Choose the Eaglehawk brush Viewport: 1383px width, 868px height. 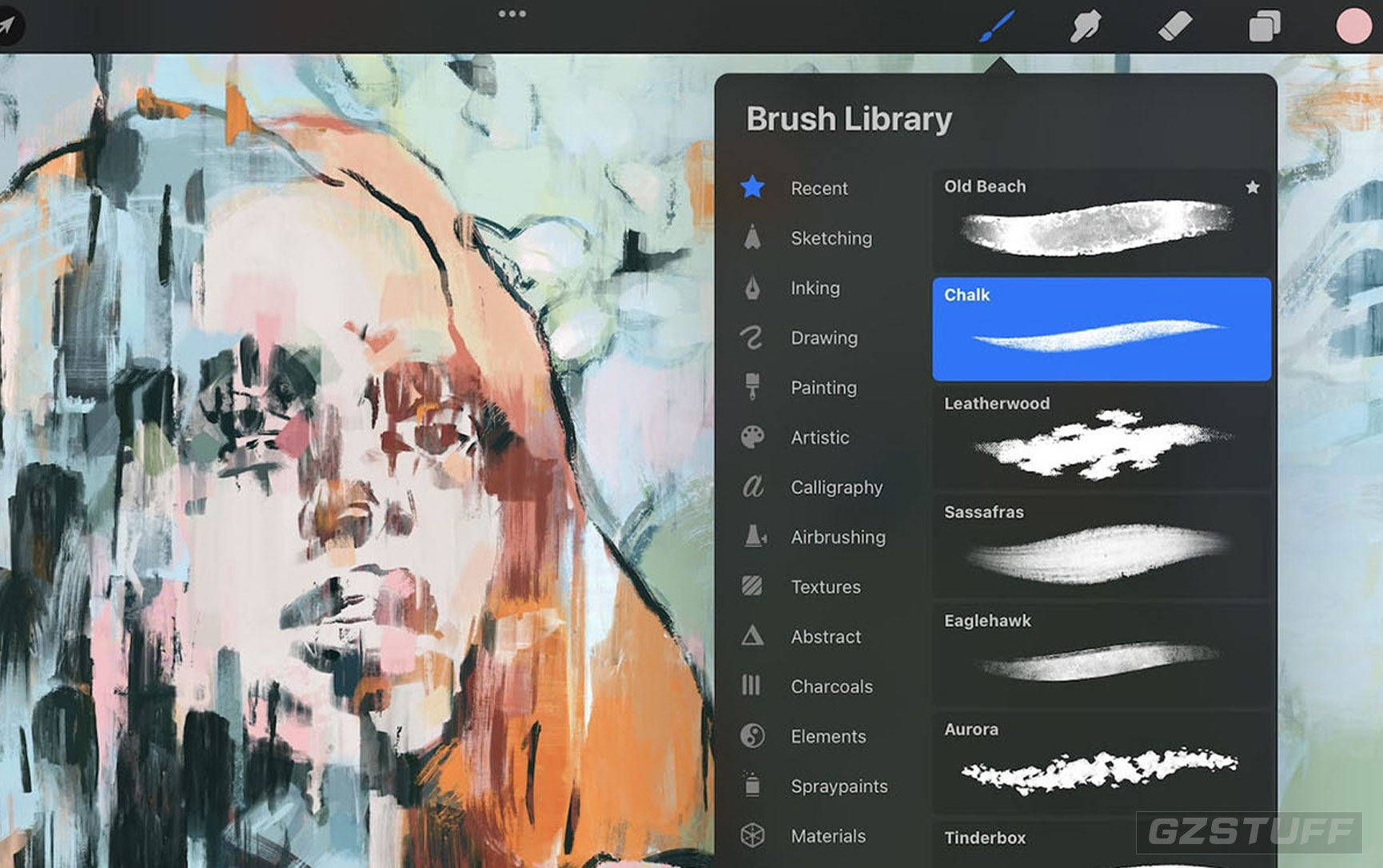(x=1102, y=655)
